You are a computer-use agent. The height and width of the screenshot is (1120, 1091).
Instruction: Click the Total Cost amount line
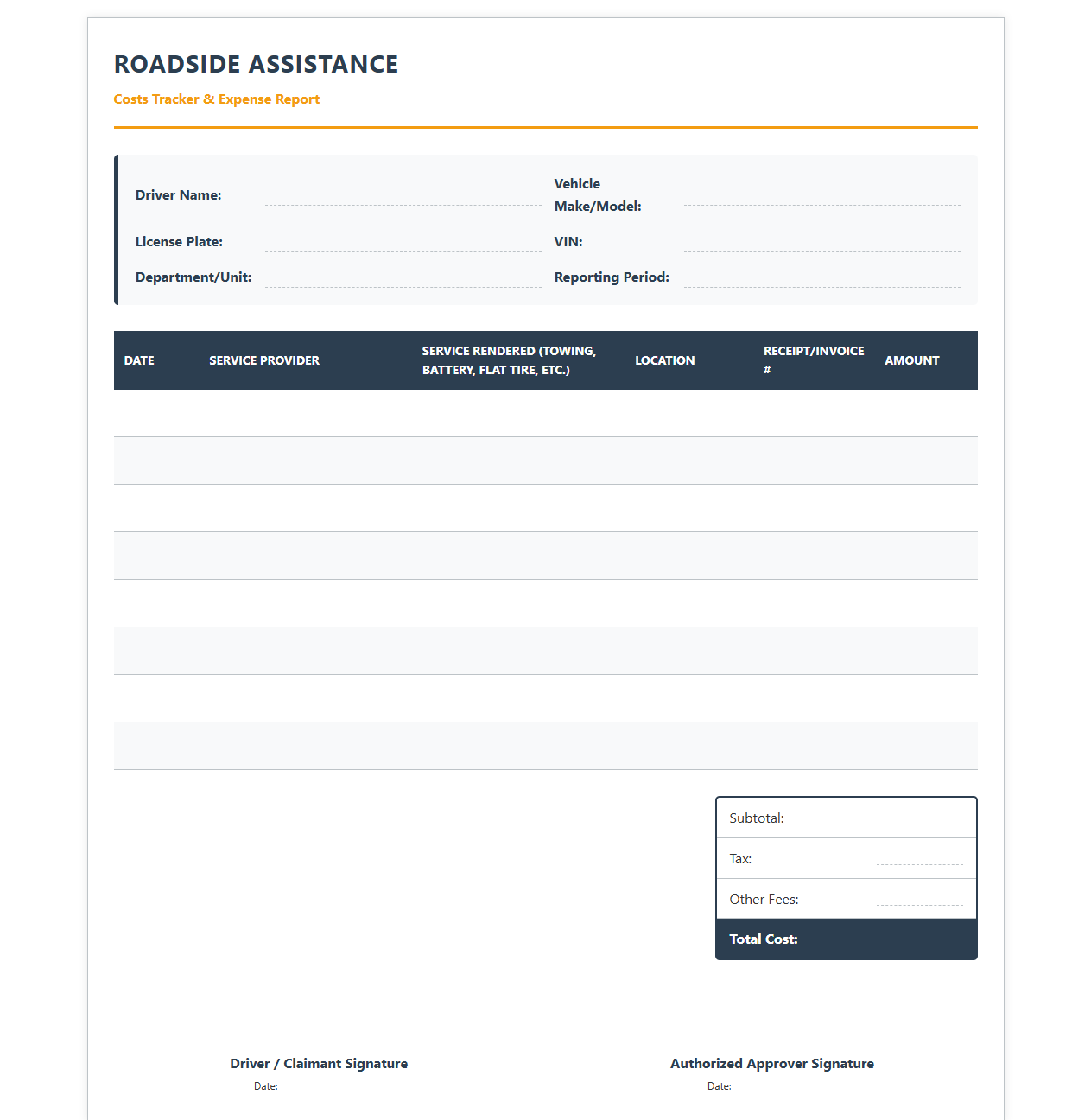click(x=919, y=939)
